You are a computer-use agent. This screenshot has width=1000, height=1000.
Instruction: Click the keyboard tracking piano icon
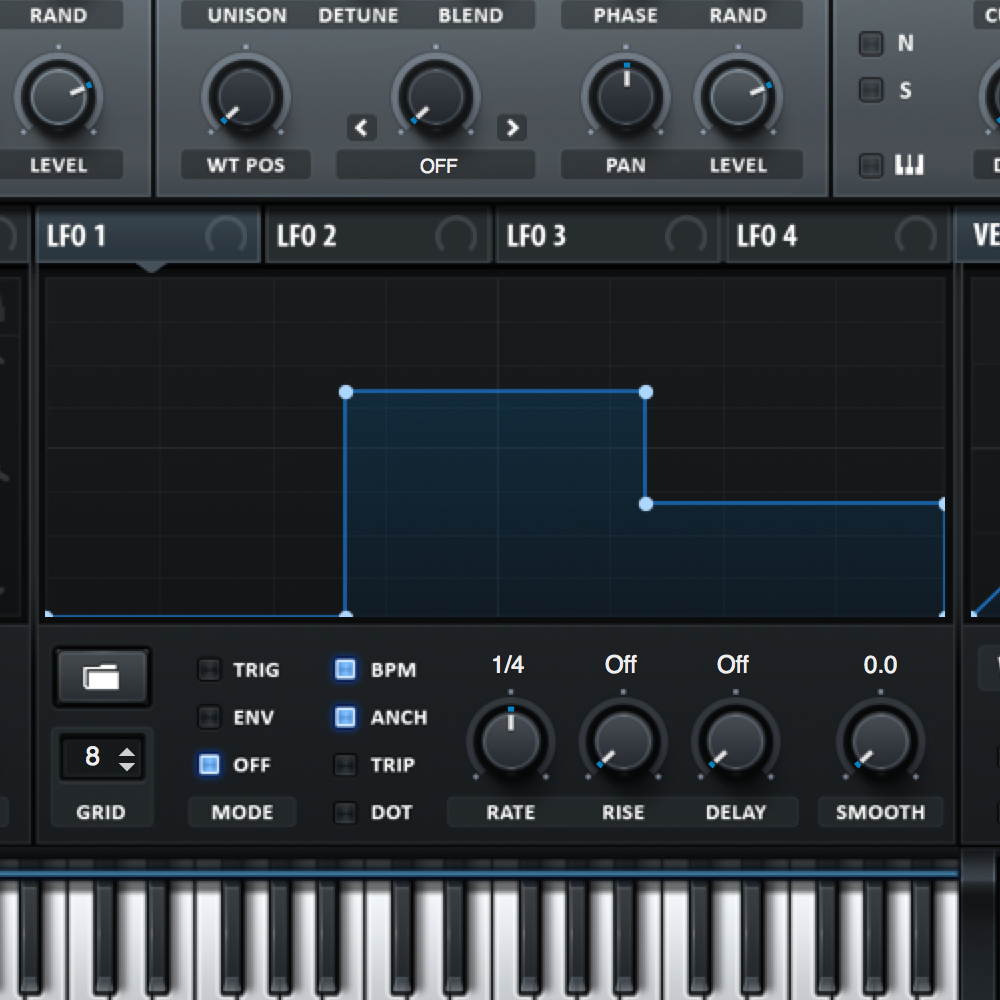click(909, 165)
